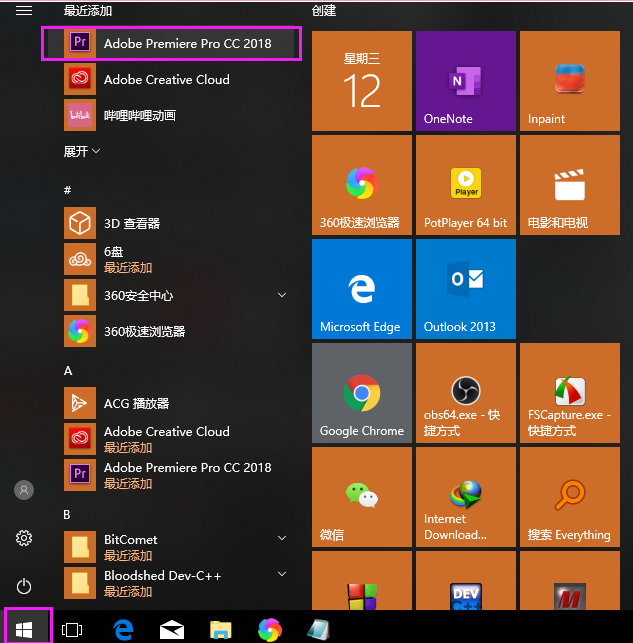Open 3D 查看器 app
Viewport: 633px width, 643px height.
(x=171, y=223)
